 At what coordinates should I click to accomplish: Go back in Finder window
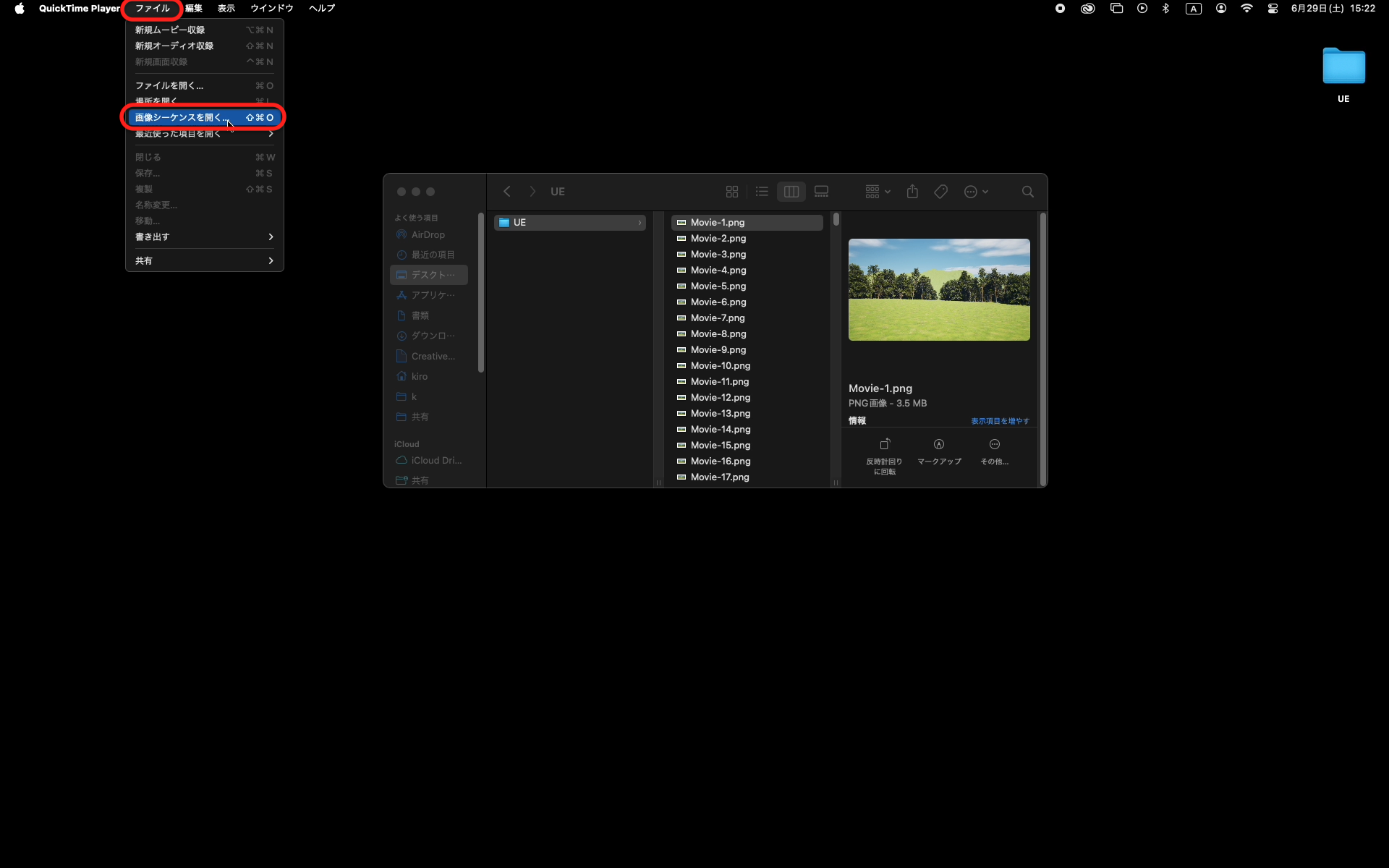pyautogui.click(x=507, y=192)
